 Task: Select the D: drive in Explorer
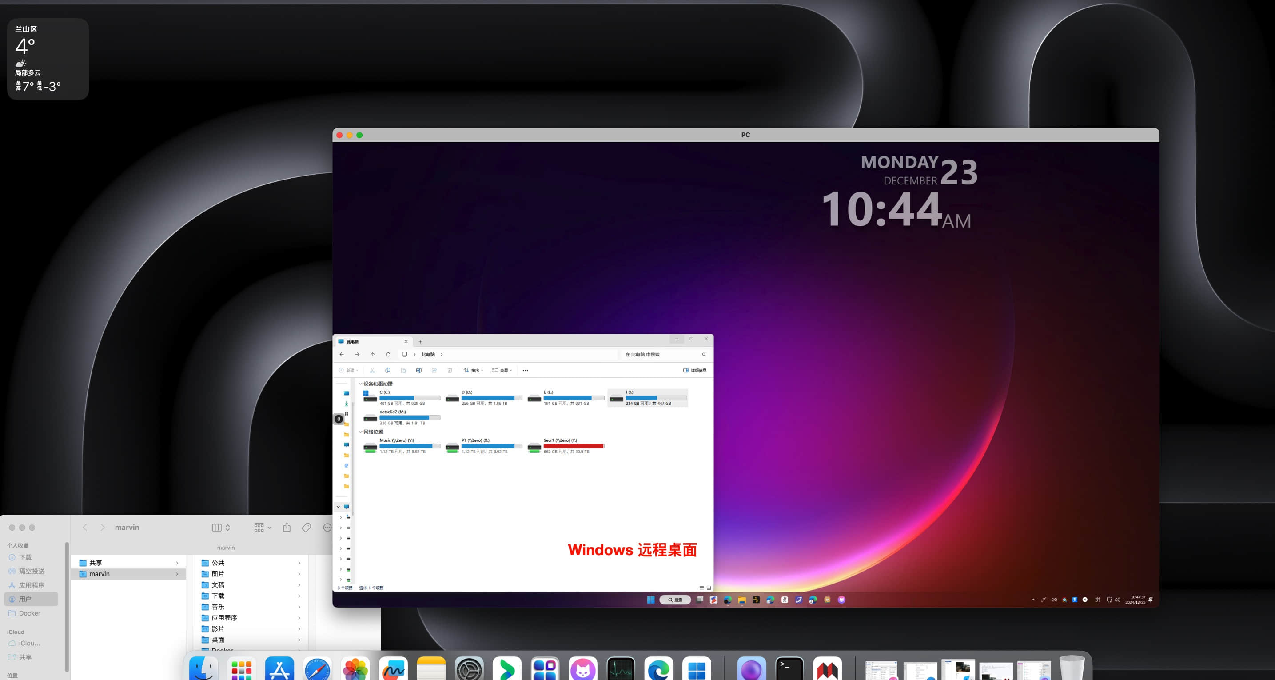click(484, 397)
